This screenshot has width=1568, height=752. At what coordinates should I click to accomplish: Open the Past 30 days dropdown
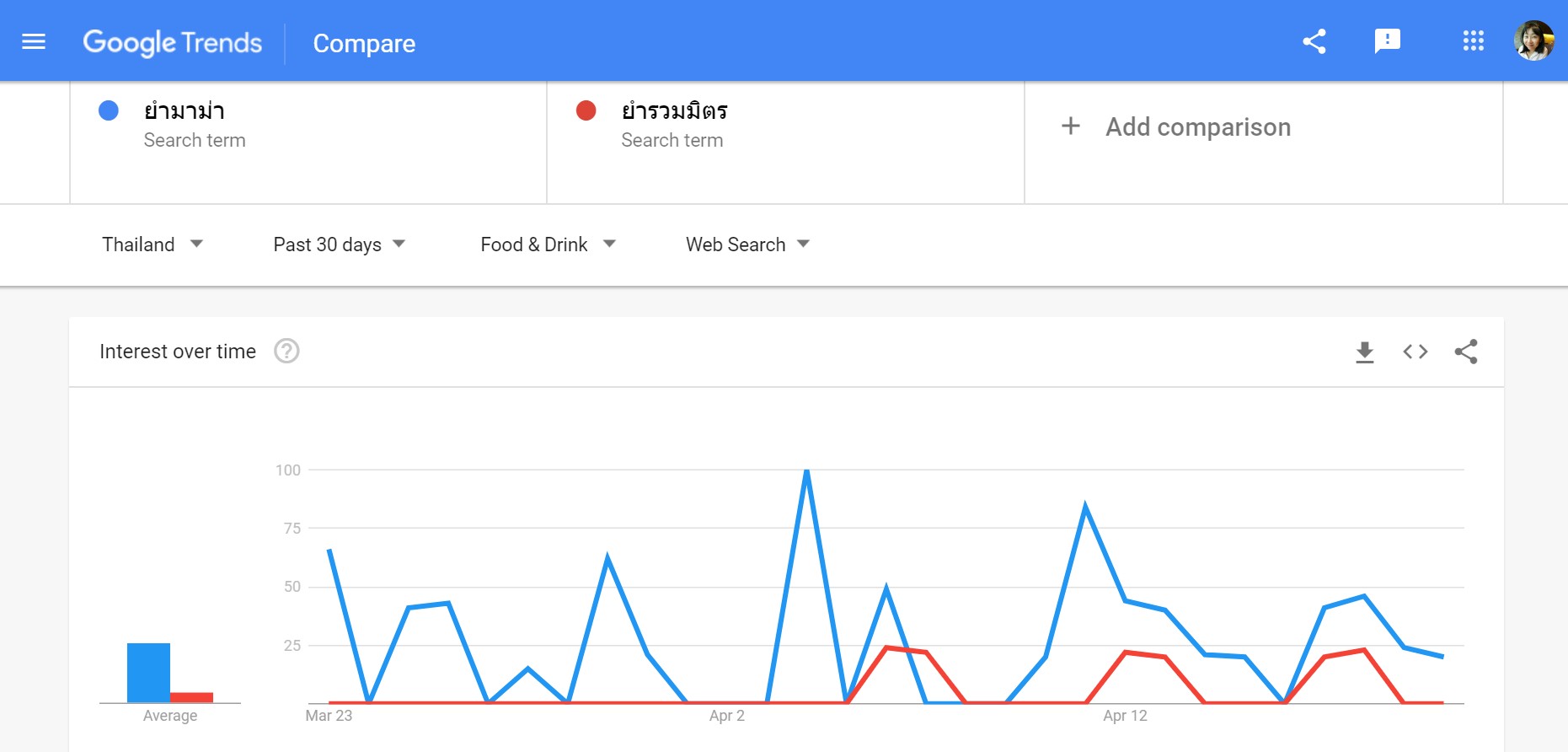[x=339, y=244]
